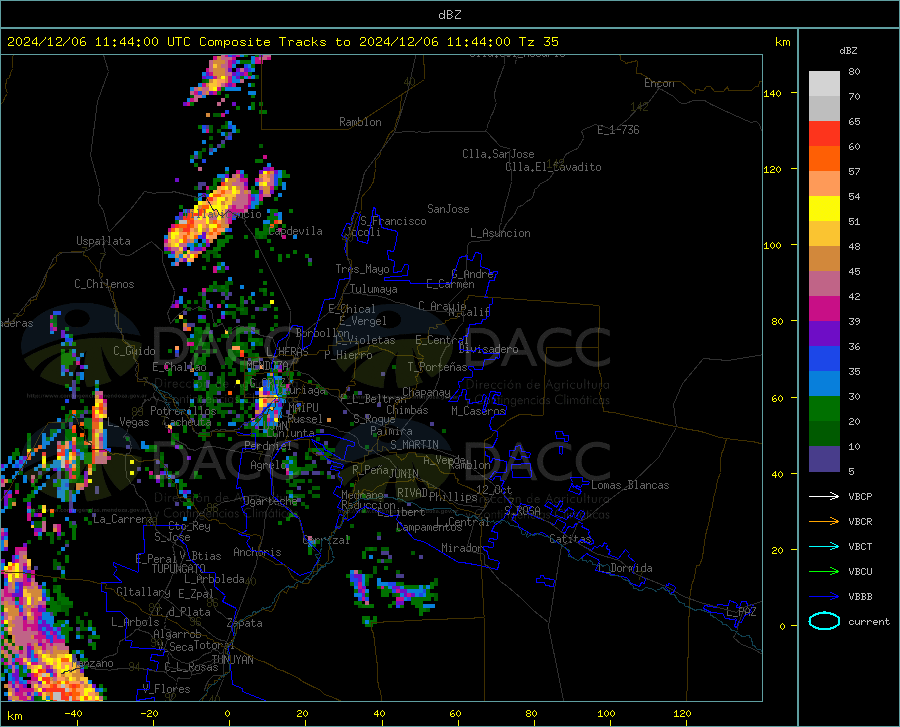The height and width of the screenshot is (727, 900).
Task: Click the 'Encon' map label
Action: [659, 83]
